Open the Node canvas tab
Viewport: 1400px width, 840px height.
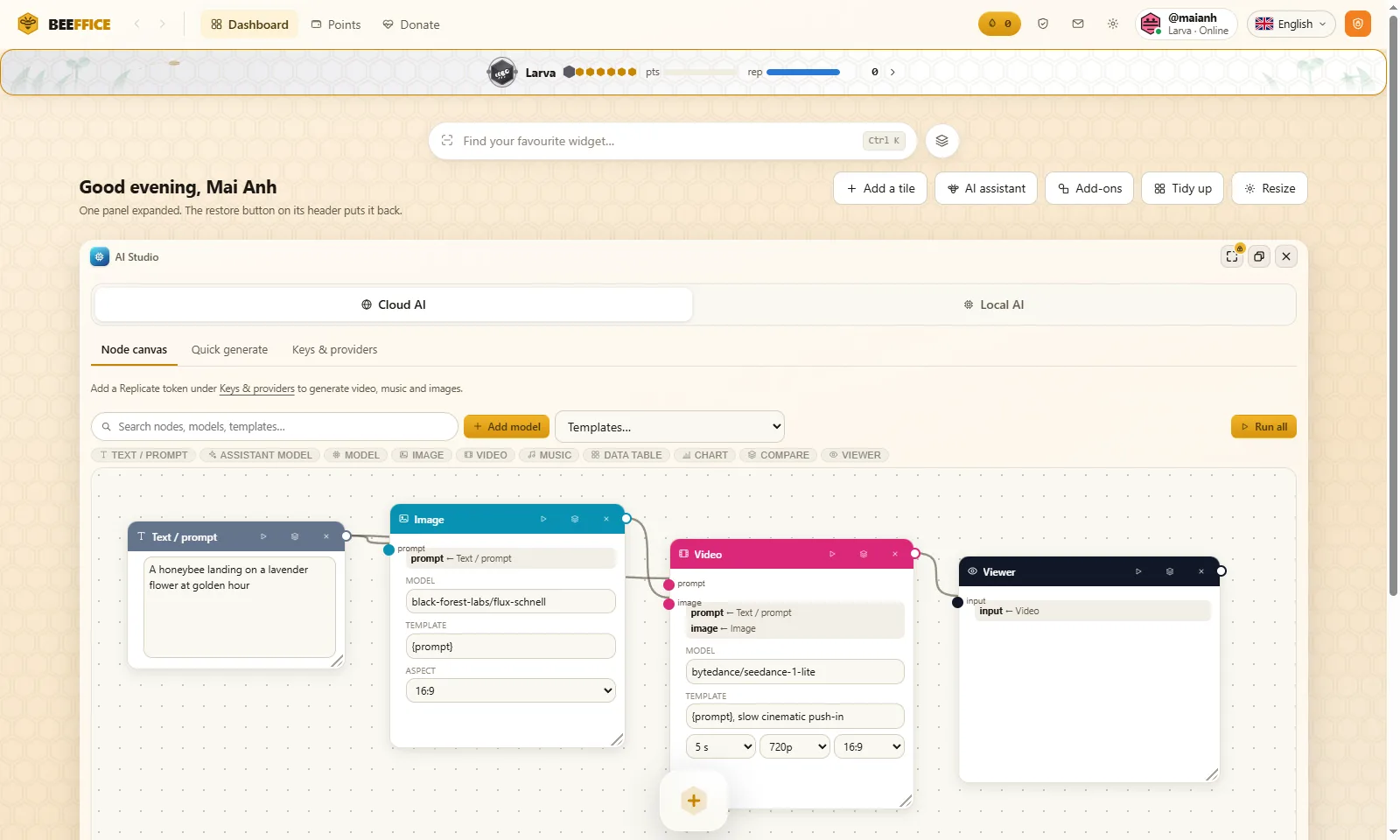pyautogui.click(x=134, y=350)
